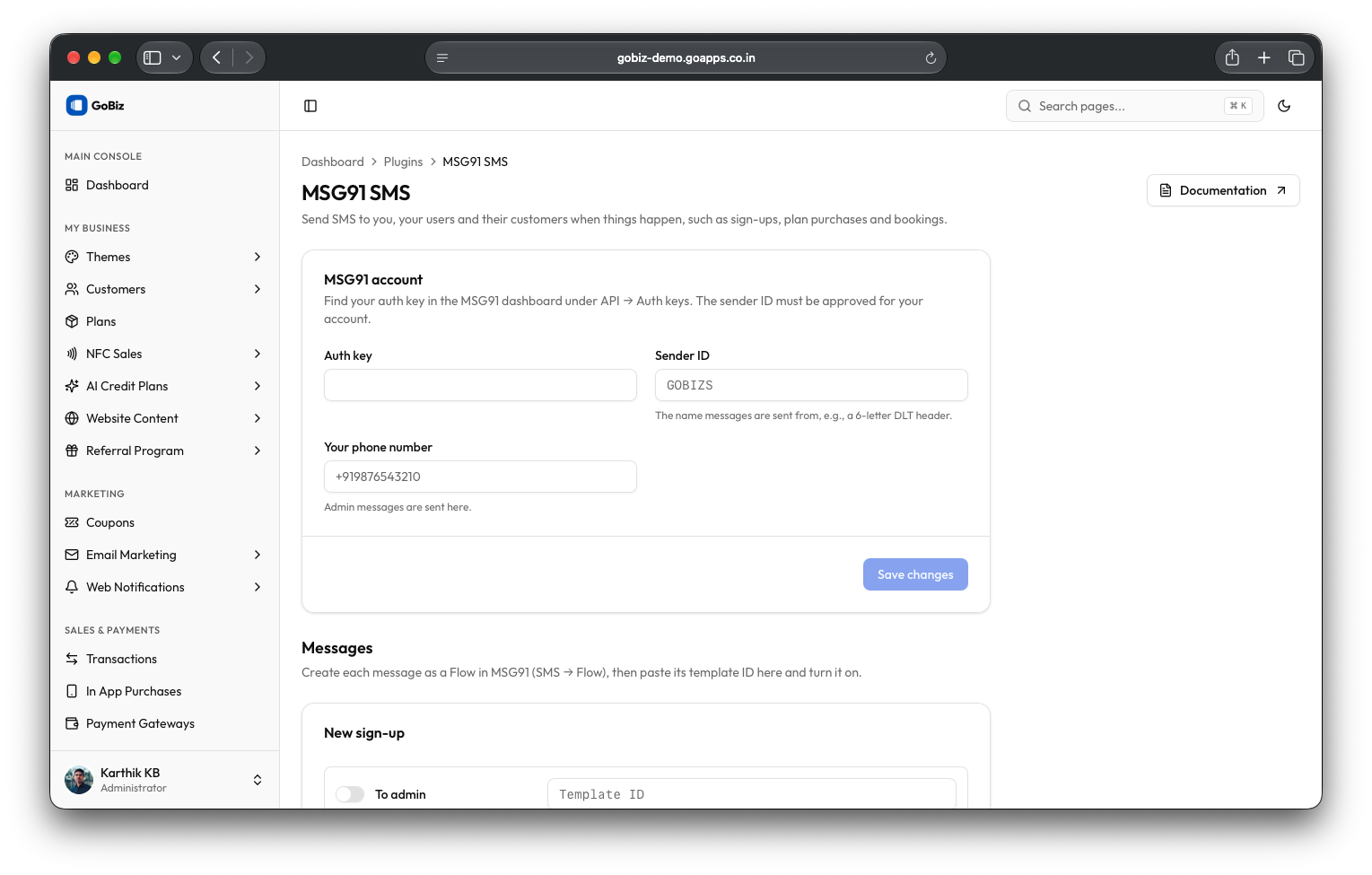Expand the Website Content chevron
Image resolution: width=1372 pixels, height=875 pixels.
click(258, 418)
